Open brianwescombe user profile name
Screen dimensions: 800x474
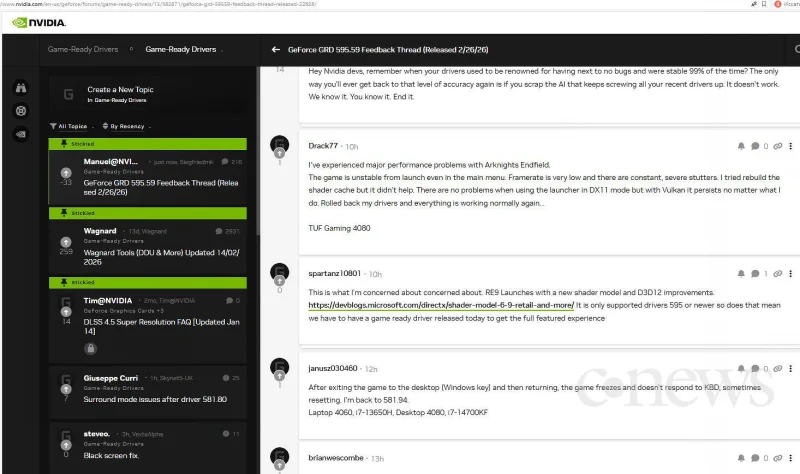pyautogui.click(x=336, y=458)
